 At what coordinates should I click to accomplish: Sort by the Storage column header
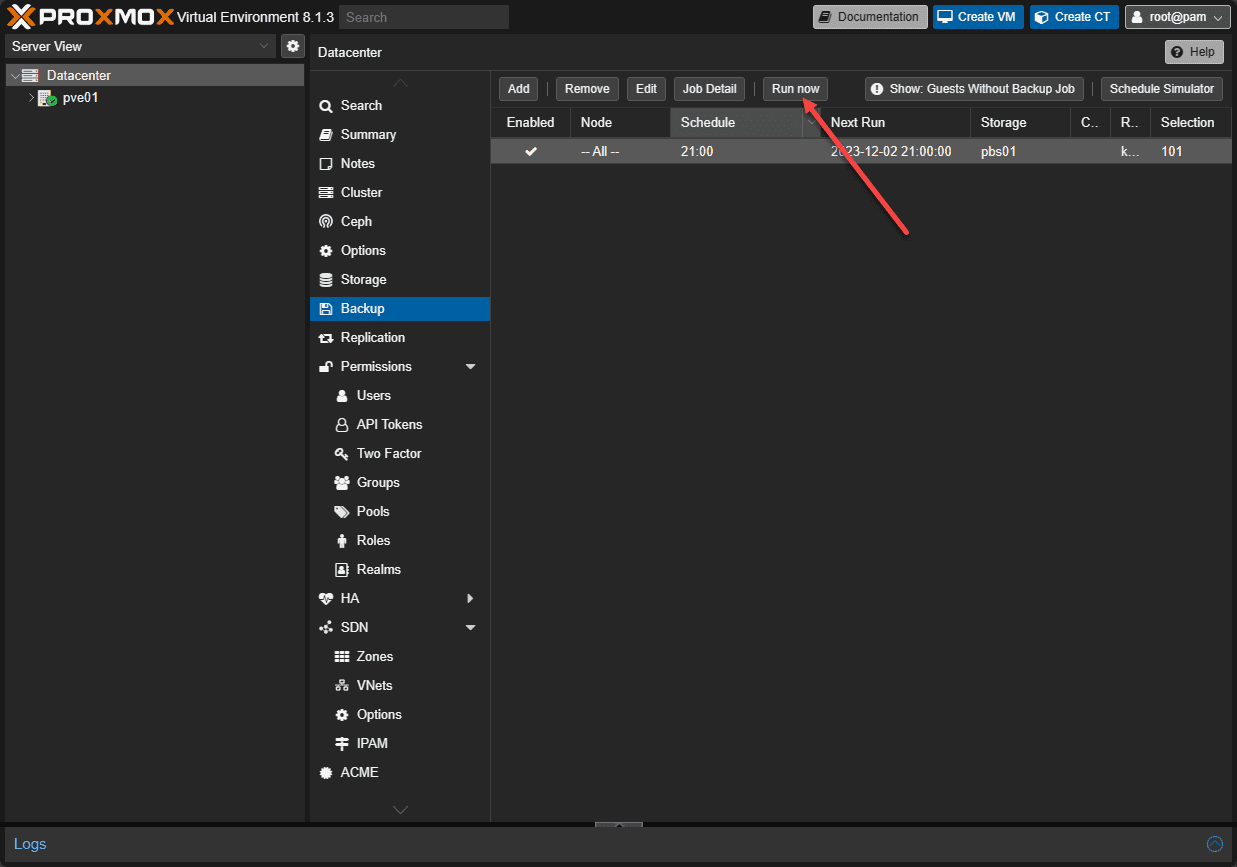coord(1019,123)
